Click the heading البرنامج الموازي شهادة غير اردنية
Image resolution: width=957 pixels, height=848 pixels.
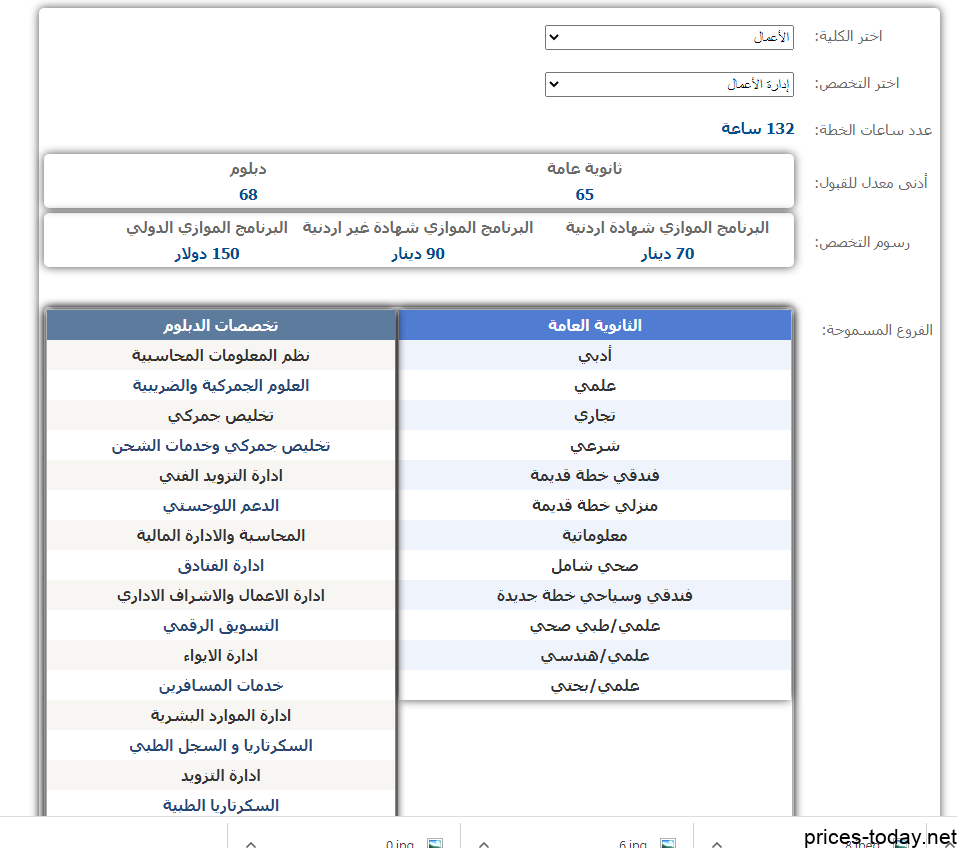click(418, 228)
